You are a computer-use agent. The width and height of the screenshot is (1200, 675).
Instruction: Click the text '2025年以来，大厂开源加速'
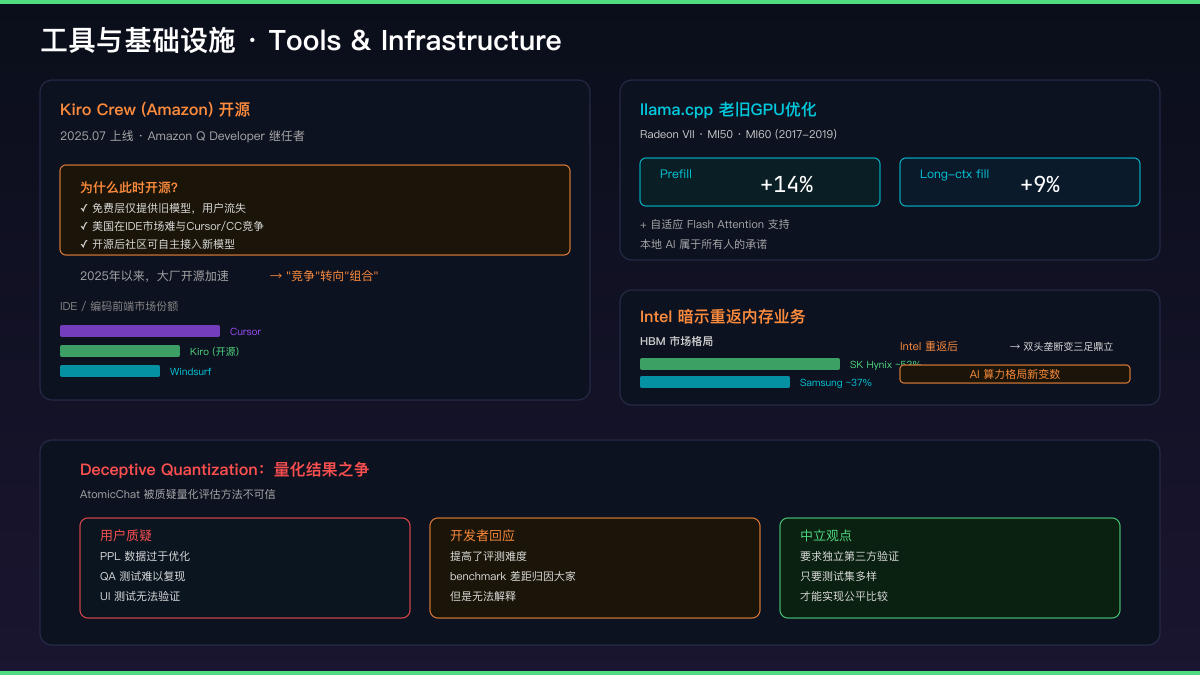coord(155,276)
